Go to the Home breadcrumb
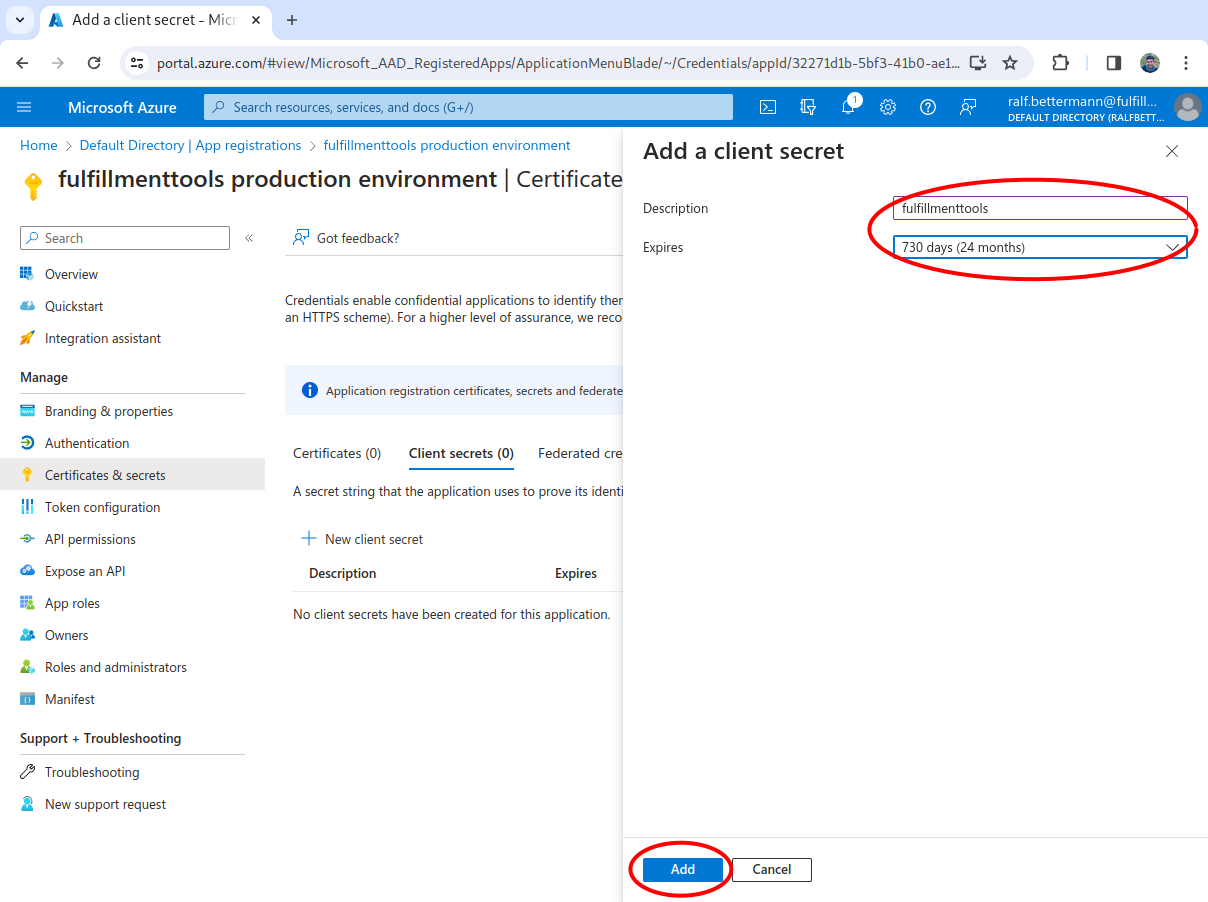Screen dimensions: 1208x902 pos(39,145)
